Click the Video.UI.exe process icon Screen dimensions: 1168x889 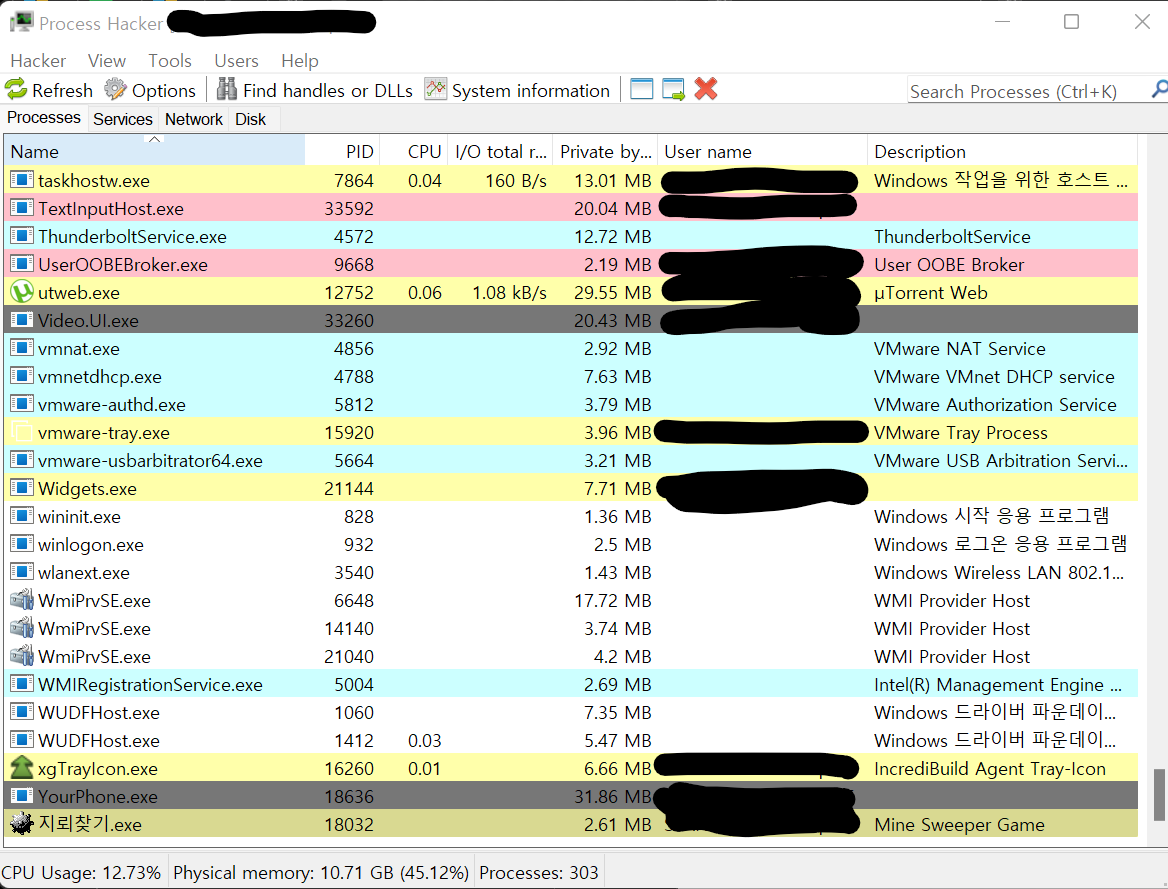(22, 320)
